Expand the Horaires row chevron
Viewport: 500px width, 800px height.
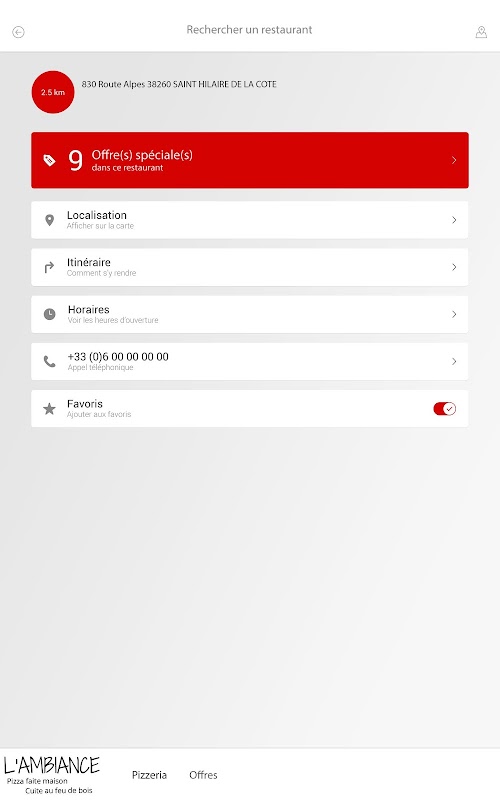coord(454,314)
